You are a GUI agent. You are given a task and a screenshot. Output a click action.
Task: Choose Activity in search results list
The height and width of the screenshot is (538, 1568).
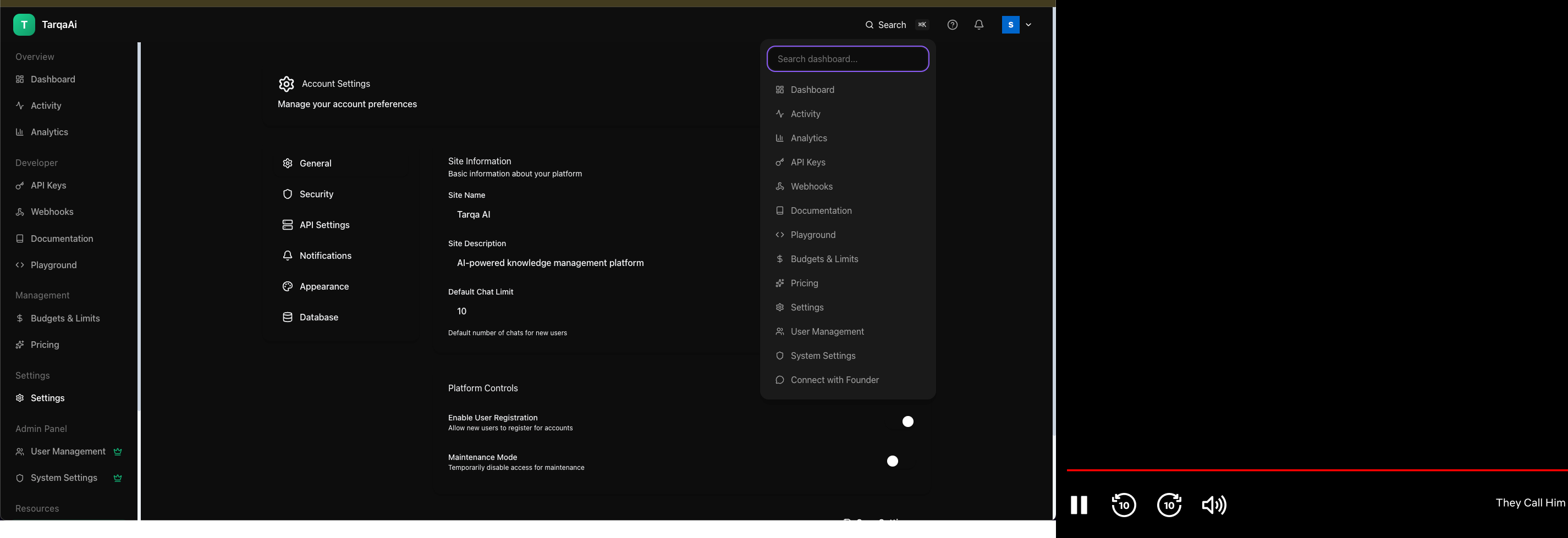coord(848,114)
